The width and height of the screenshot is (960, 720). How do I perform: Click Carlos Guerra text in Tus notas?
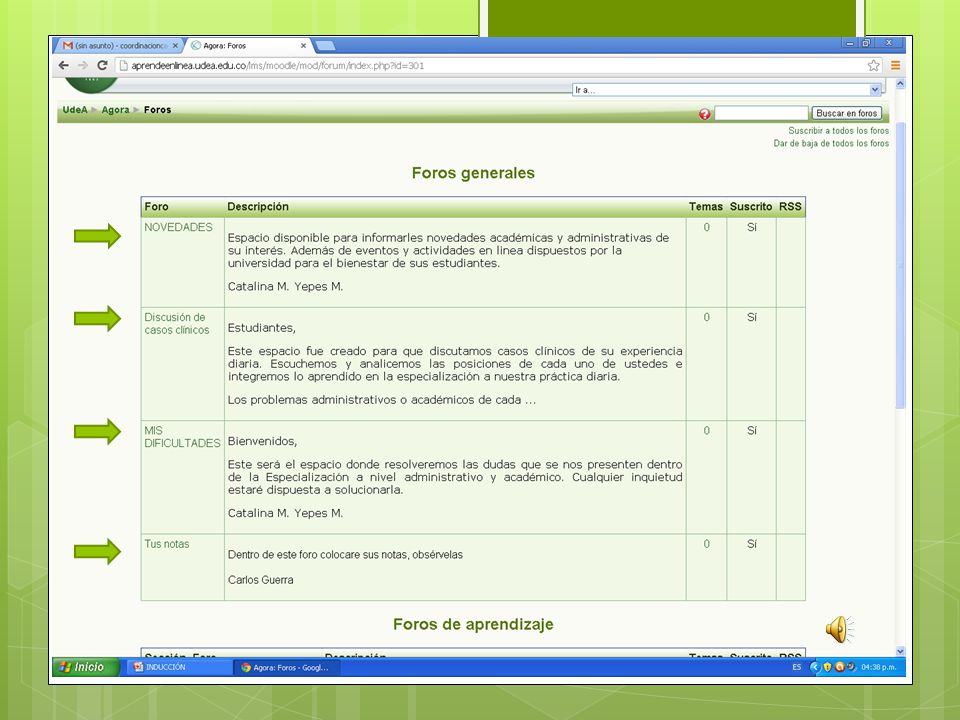coord(260,580)
